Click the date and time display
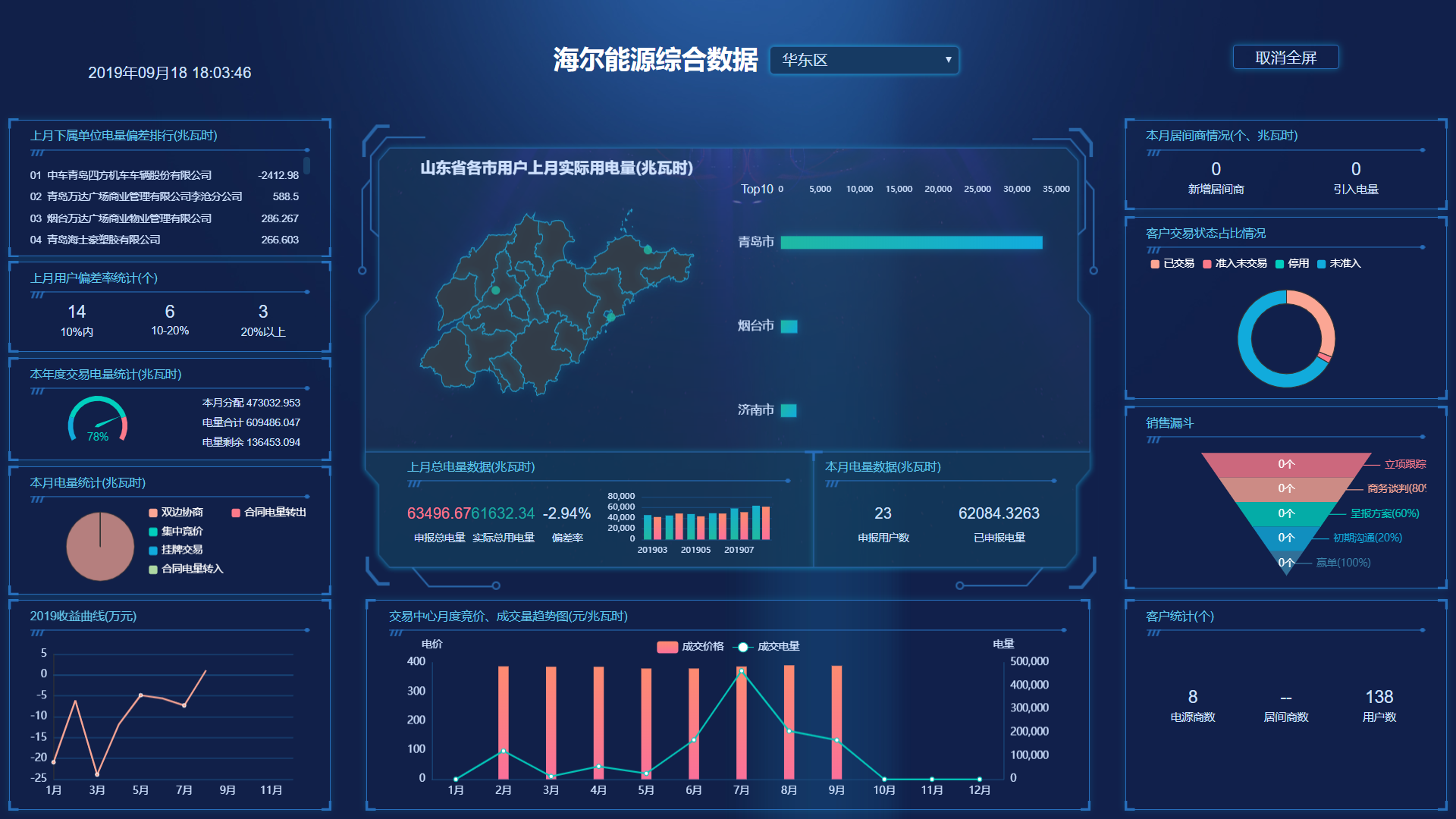Image resolution: width=1456 pixels, height=819 pixels. [x=169, y=73]
